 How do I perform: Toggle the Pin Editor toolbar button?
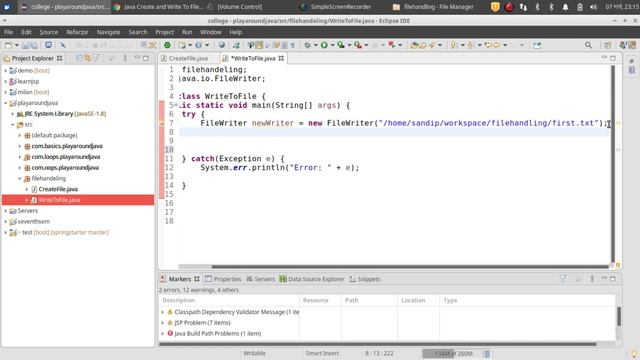pyautogui.click(x=537, y=45)
